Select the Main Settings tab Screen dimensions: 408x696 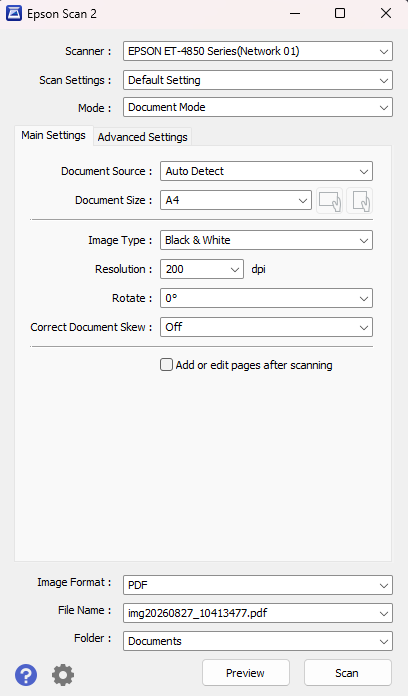click(x=53, y=135)
